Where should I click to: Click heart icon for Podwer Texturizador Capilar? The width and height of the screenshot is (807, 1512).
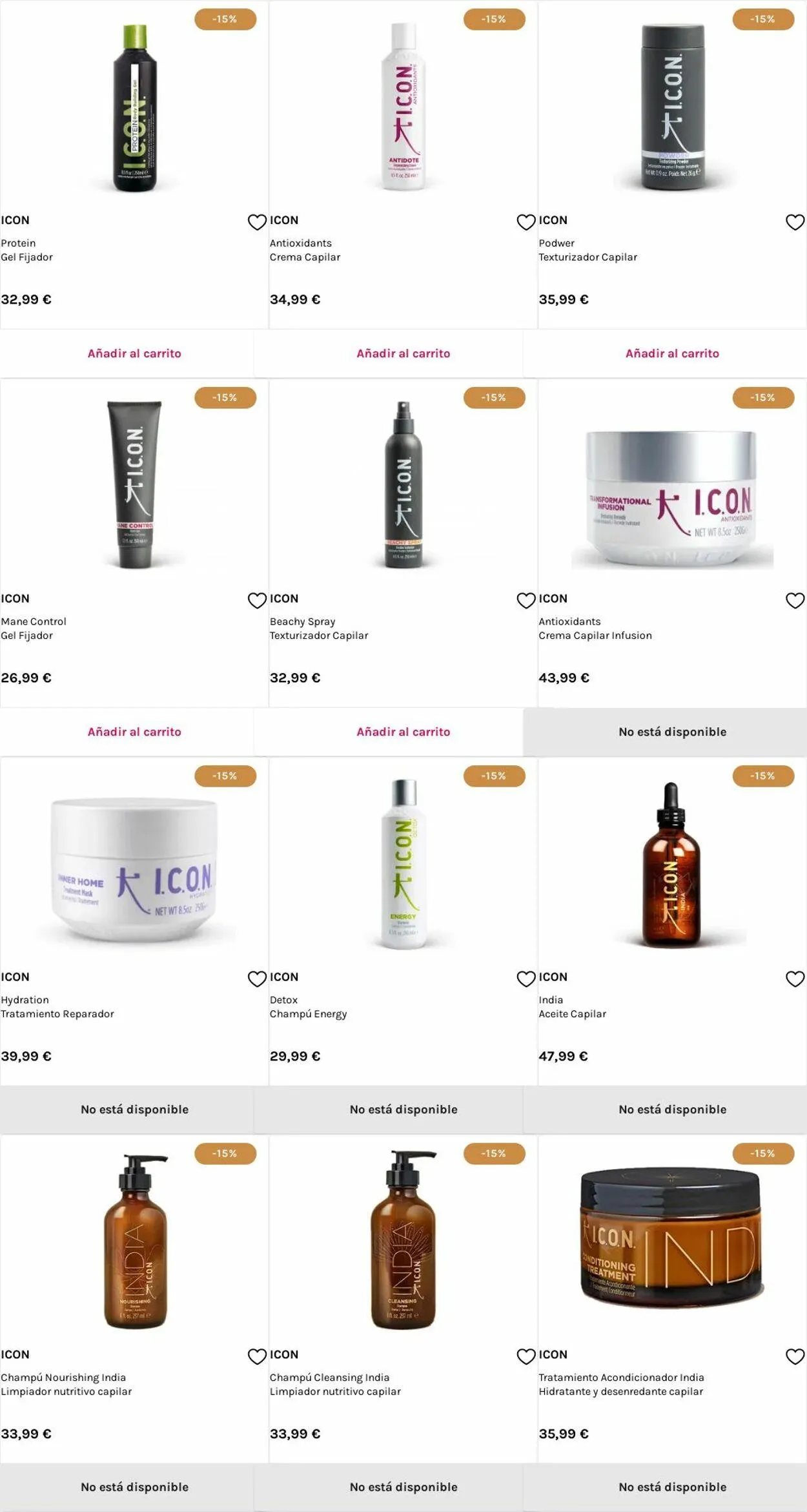pos(795,222)
